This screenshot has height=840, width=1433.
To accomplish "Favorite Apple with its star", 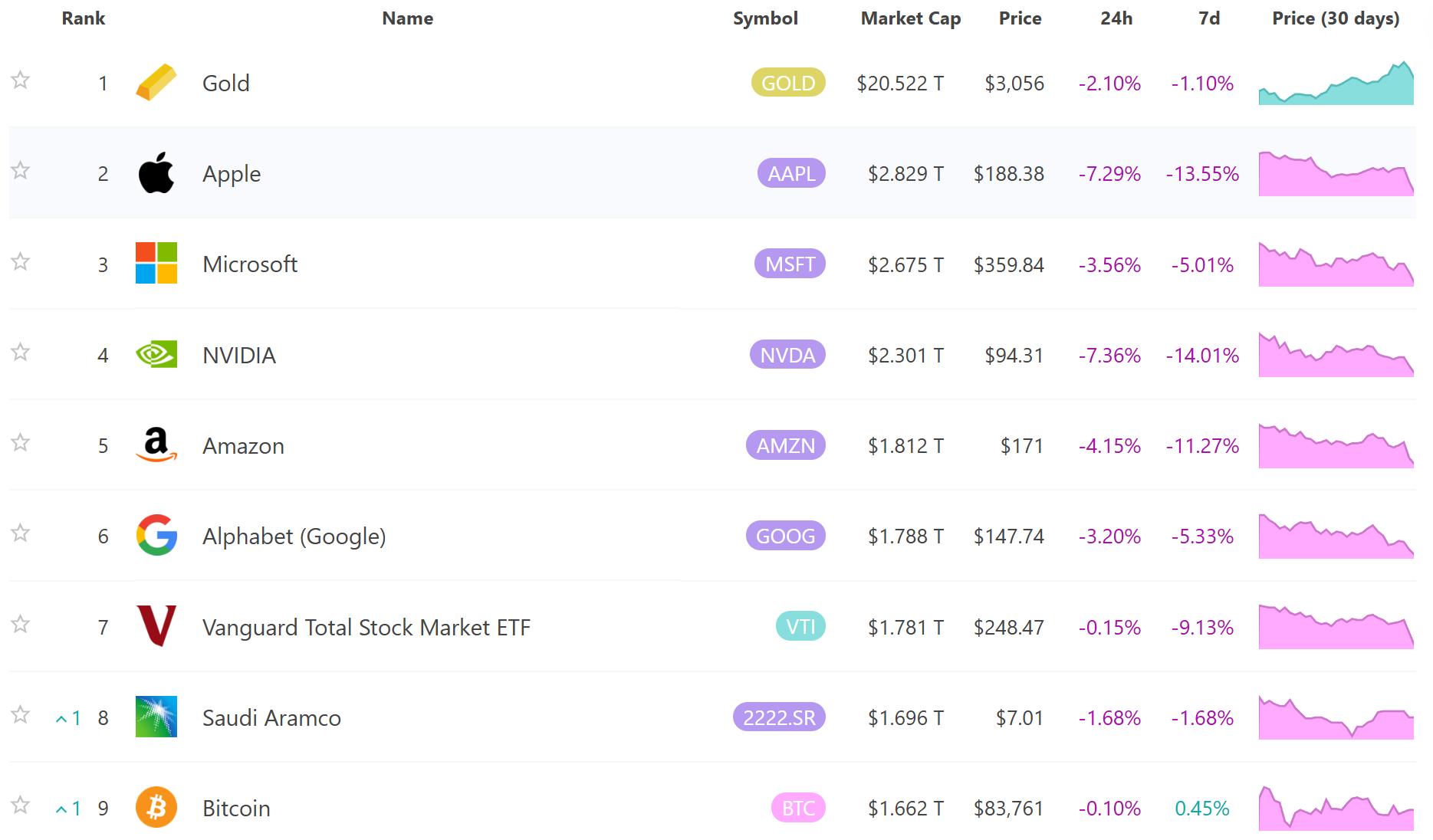I will point(21,170).
